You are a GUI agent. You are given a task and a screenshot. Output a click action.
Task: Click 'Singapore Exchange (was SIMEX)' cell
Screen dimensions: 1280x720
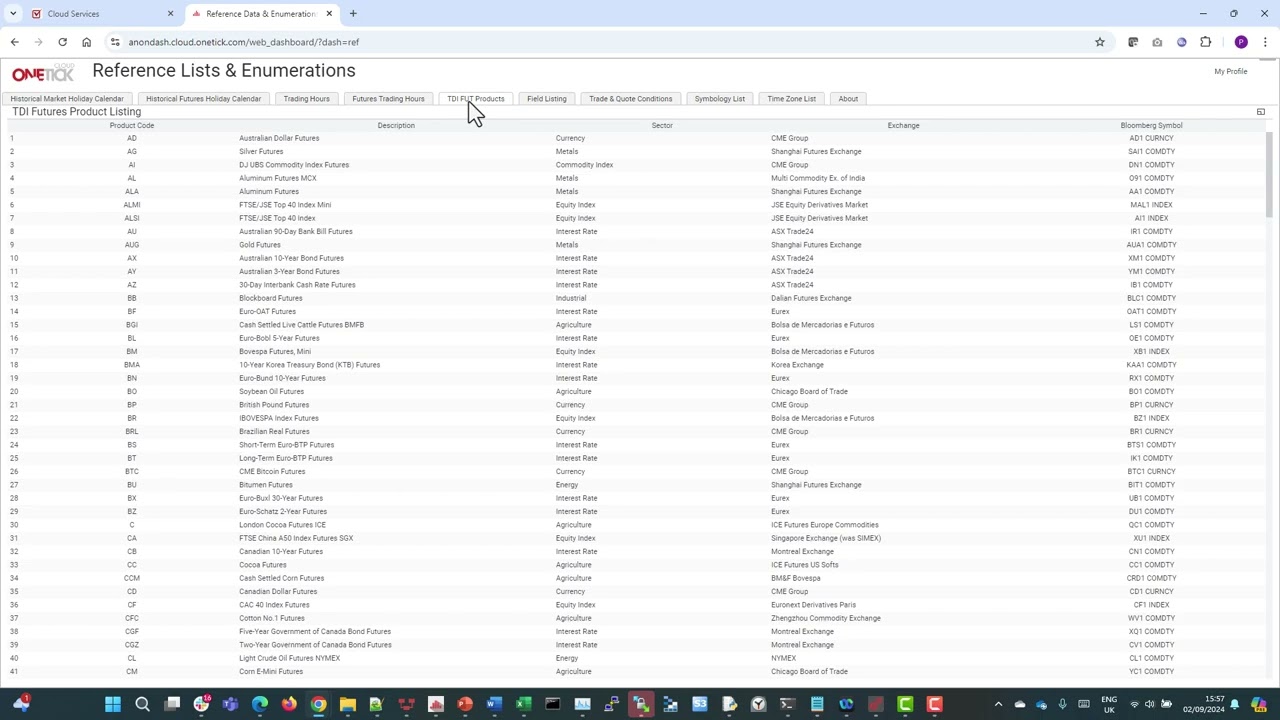[826, 538]
